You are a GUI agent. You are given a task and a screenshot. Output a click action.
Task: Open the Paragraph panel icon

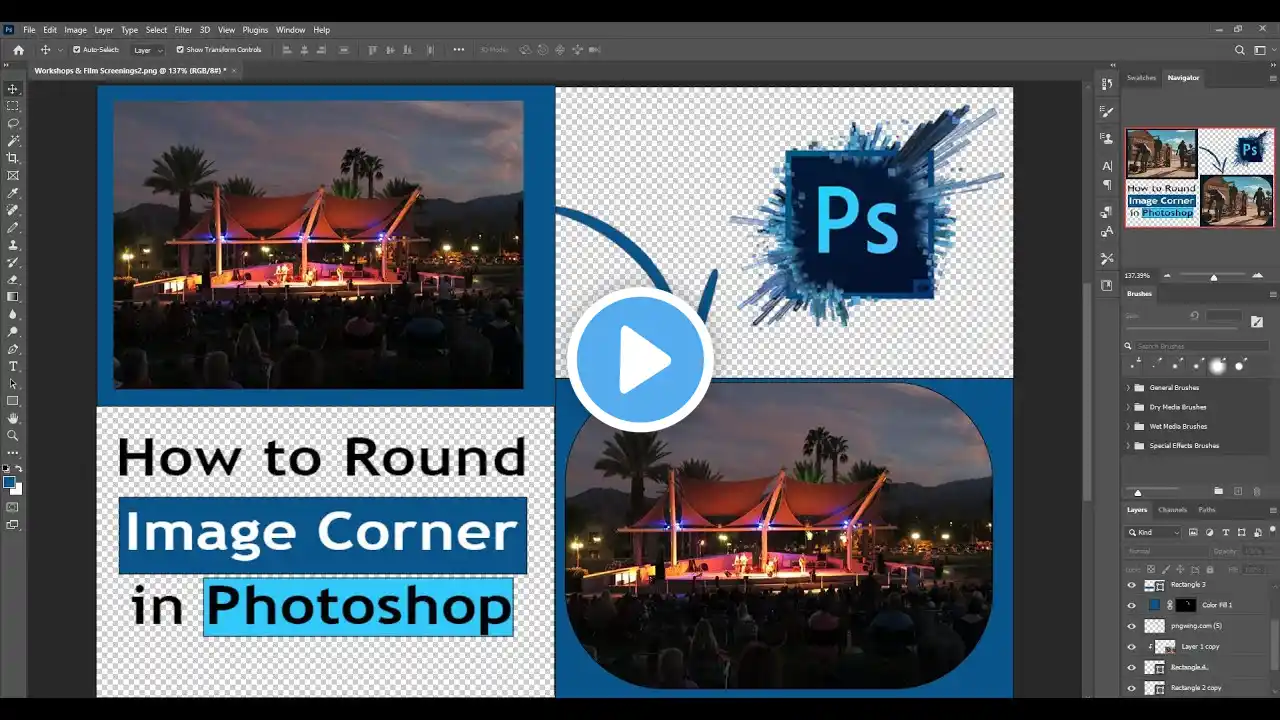point(1107,185)
